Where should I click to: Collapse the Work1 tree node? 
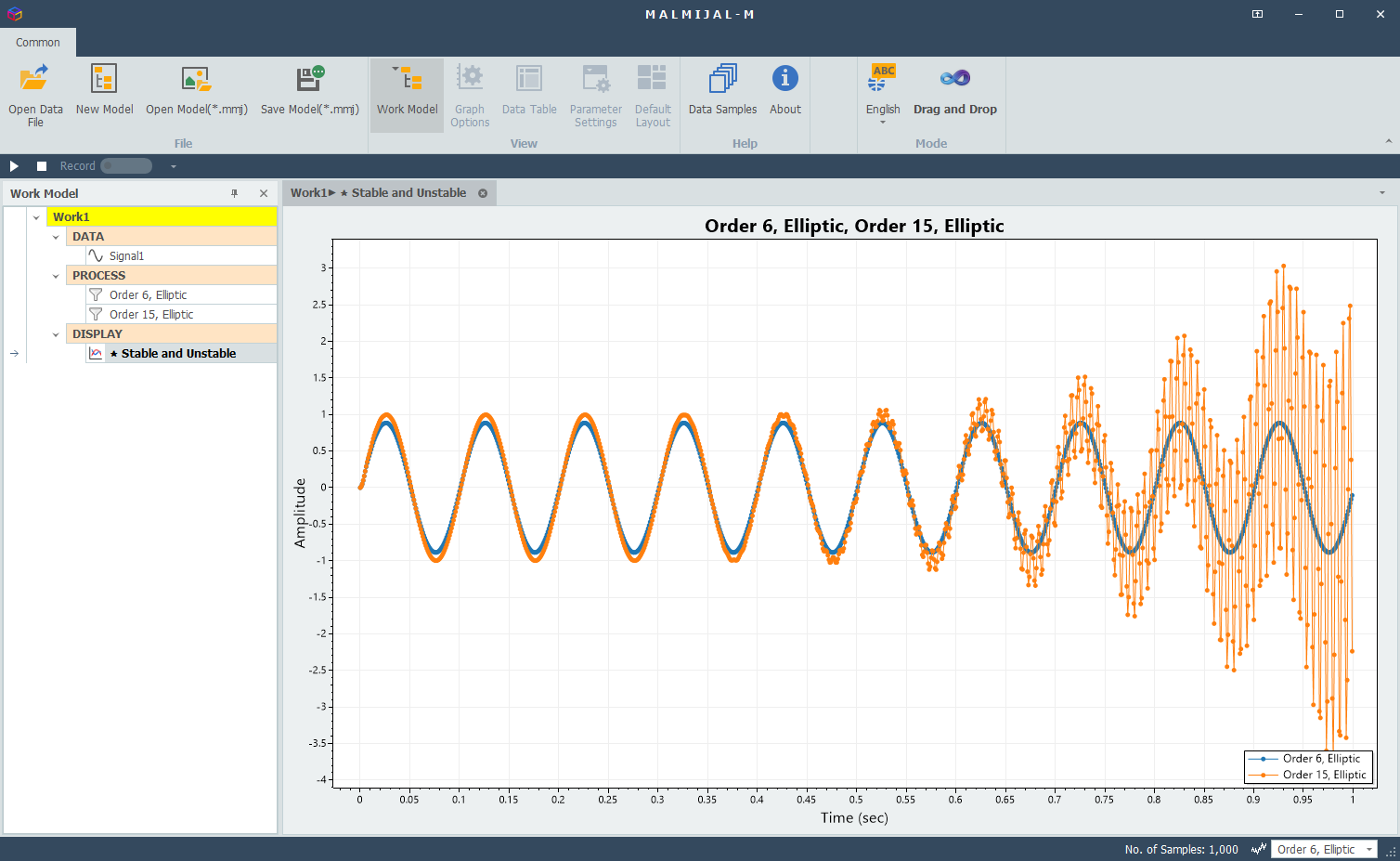(x=36, y=217)
